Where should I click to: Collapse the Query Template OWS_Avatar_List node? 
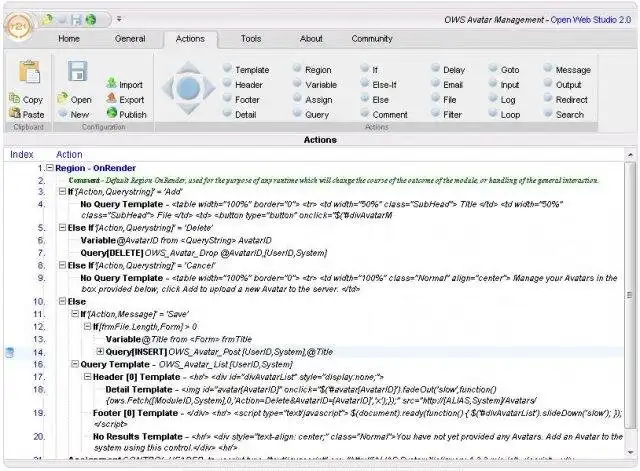pyautogui.click(x=75, y=364)
